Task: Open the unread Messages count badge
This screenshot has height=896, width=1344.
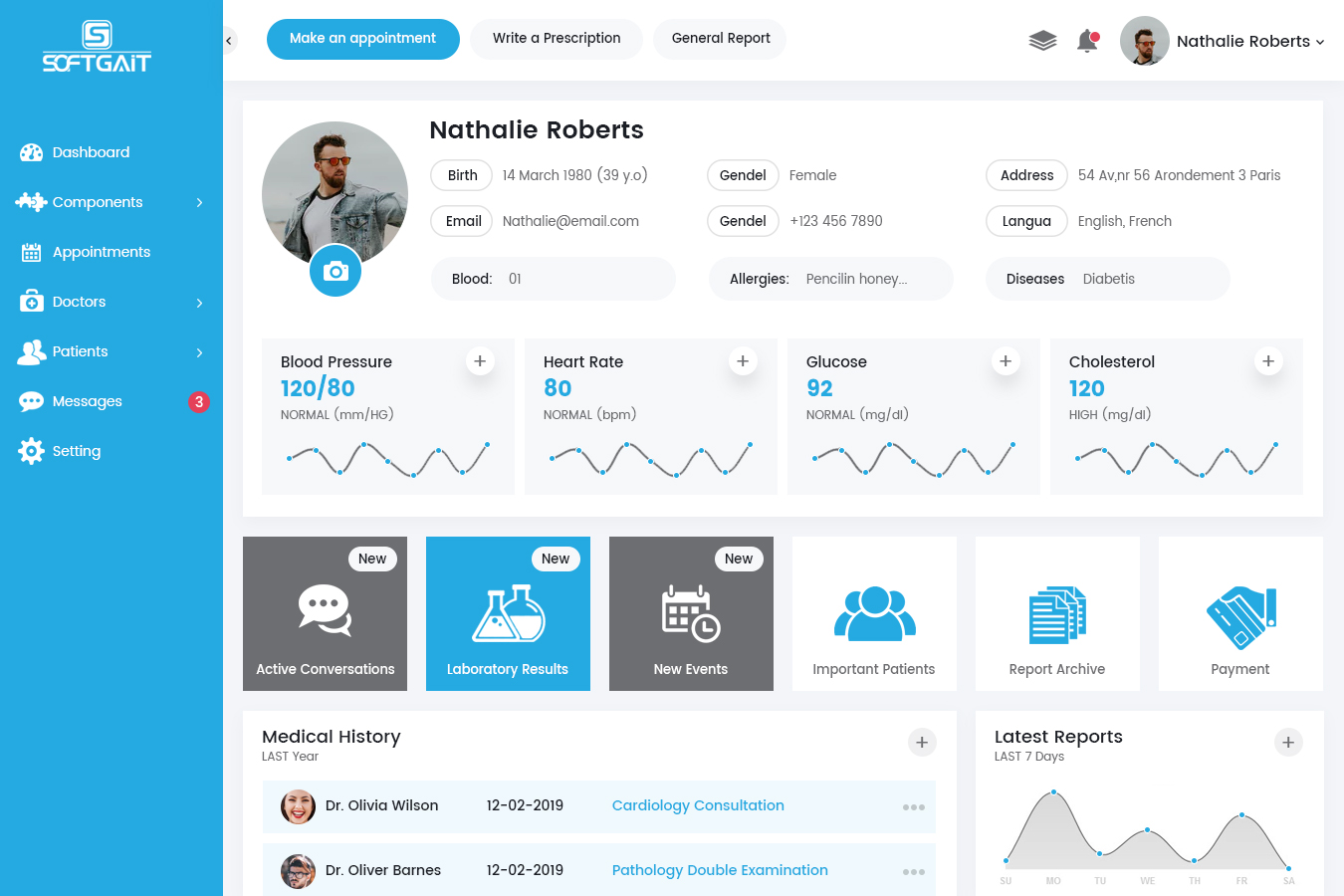Action: click(x=199, y=402)
